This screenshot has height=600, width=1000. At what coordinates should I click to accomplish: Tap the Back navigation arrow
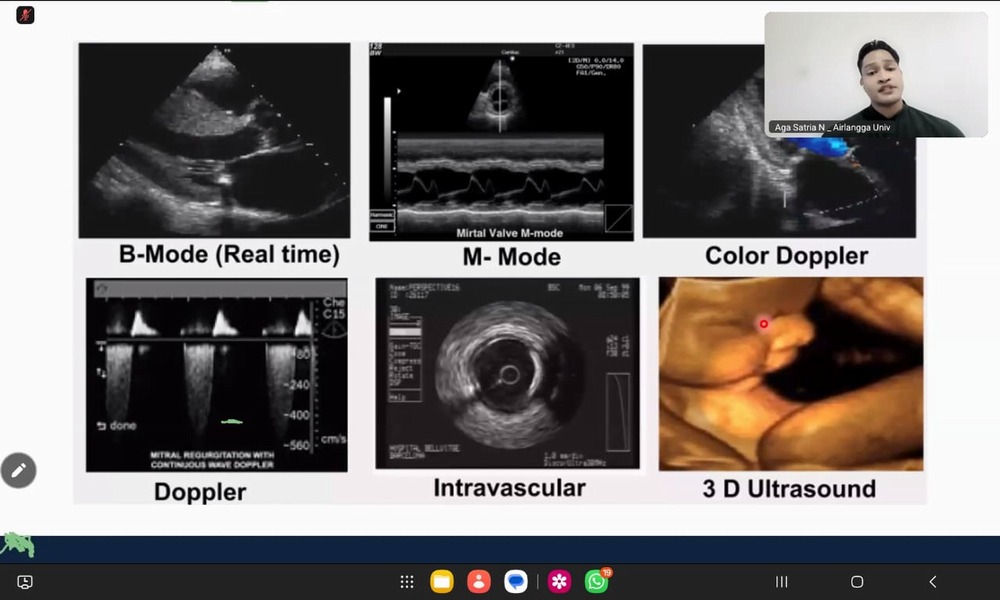click(932, 582)
